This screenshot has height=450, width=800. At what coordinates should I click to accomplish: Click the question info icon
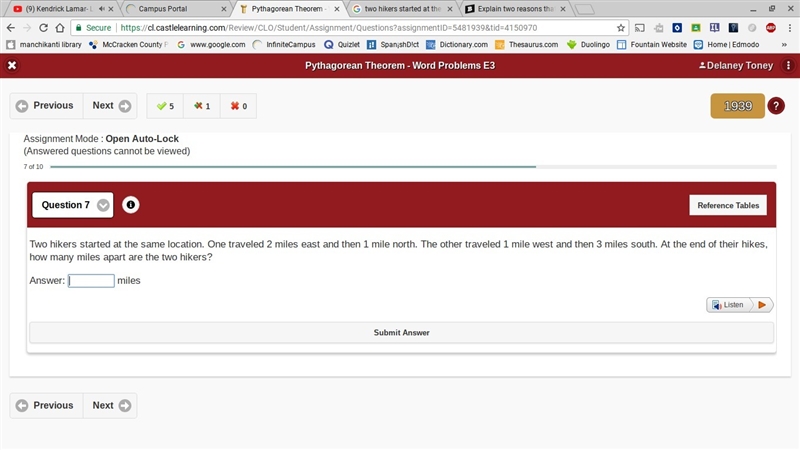(x=131, y=205)
